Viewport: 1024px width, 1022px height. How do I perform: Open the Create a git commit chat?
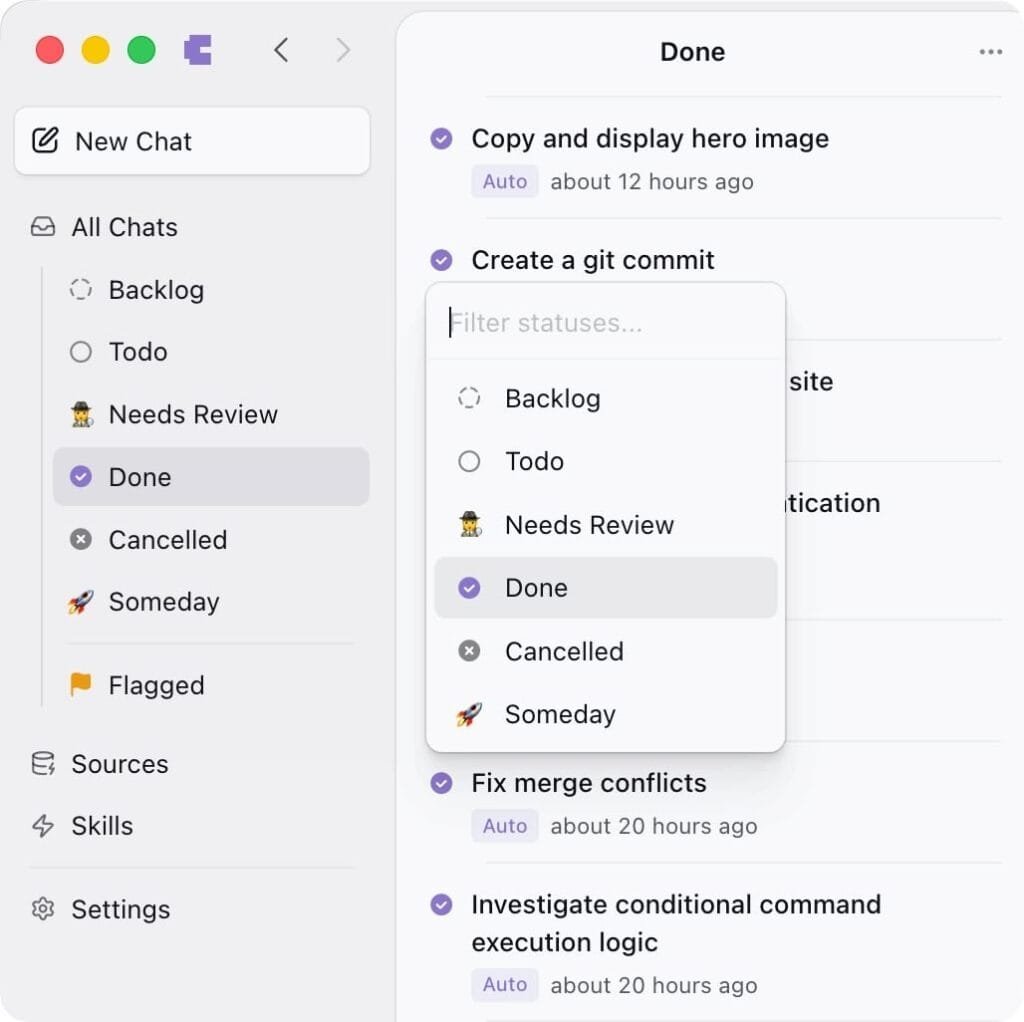(x=592, y=260)
